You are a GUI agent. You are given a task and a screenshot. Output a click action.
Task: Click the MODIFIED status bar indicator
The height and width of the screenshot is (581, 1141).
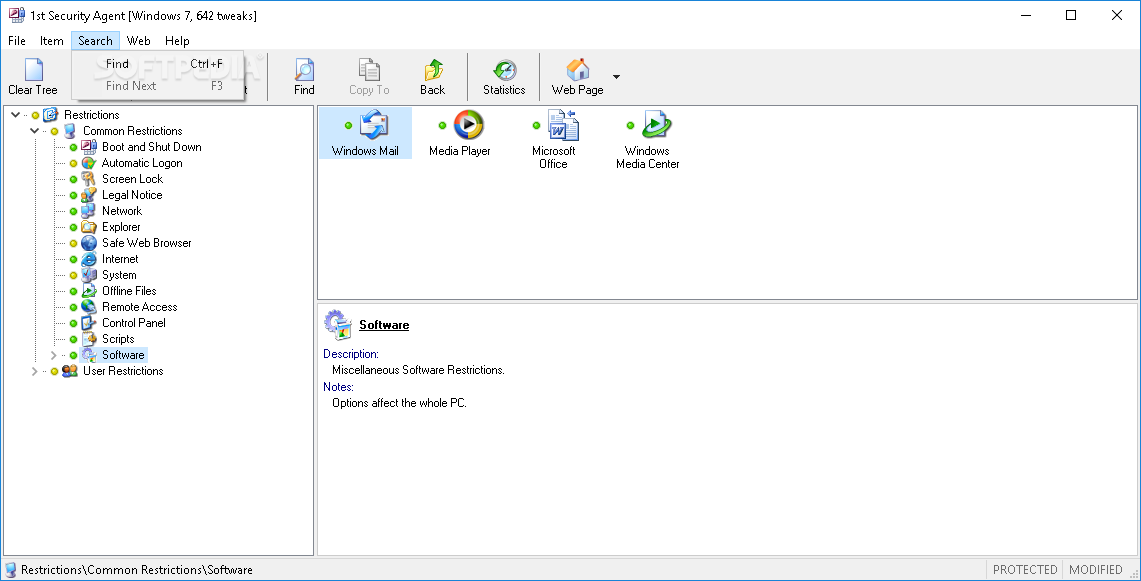tap(1096, 569)
